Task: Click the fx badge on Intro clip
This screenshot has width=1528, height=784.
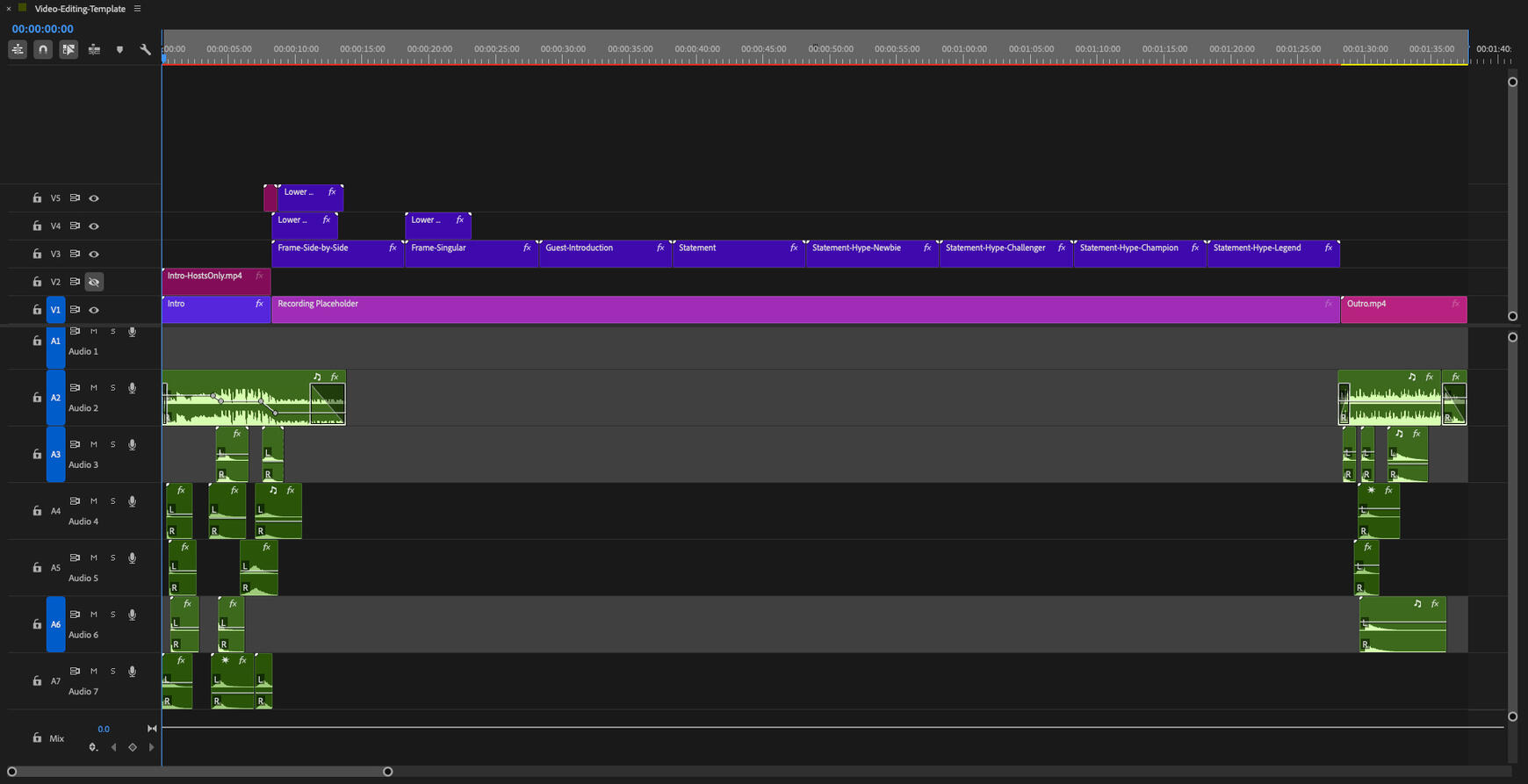Action: [259, 304]
